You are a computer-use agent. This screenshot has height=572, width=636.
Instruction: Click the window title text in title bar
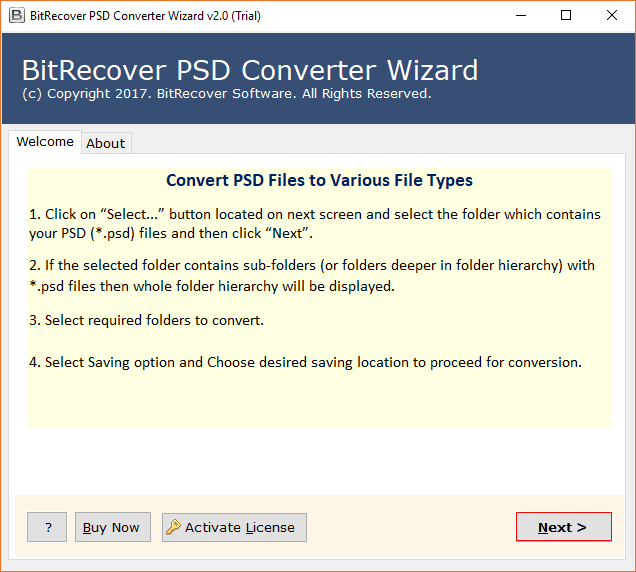145,16
